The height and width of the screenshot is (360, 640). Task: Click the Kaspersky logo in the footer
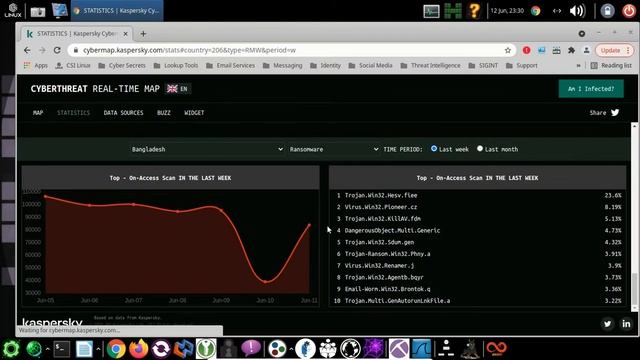(52, 322)
